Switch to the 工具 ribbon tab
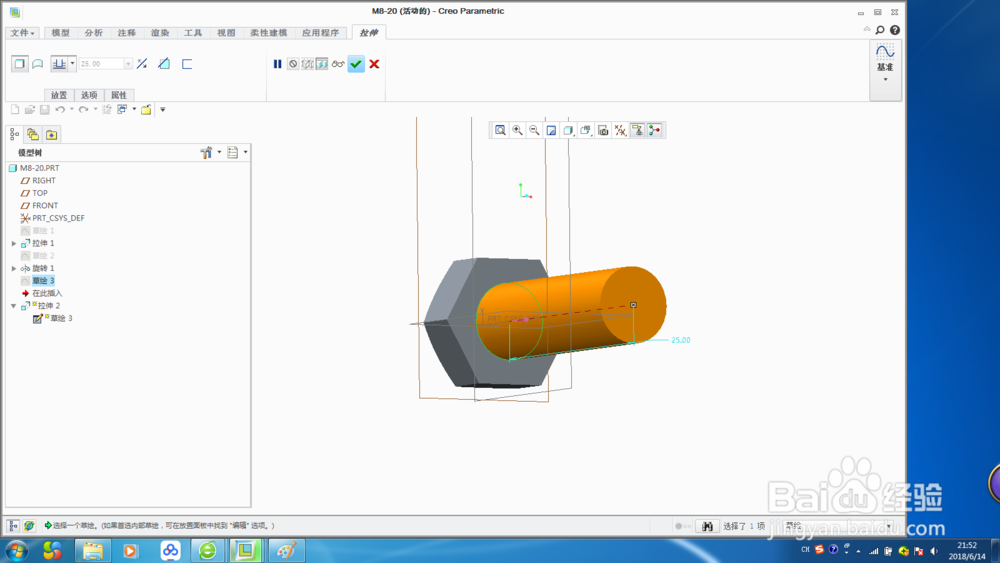 tap(193, 33)
